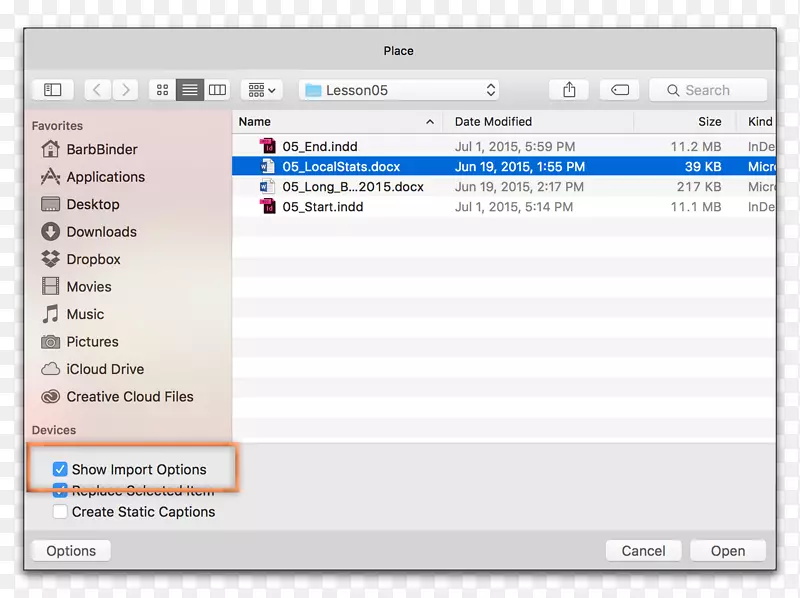Viewport: 800px width, 598px height.
Task: Uncheck Show Import Options checkbox
Action: point(60,469)
